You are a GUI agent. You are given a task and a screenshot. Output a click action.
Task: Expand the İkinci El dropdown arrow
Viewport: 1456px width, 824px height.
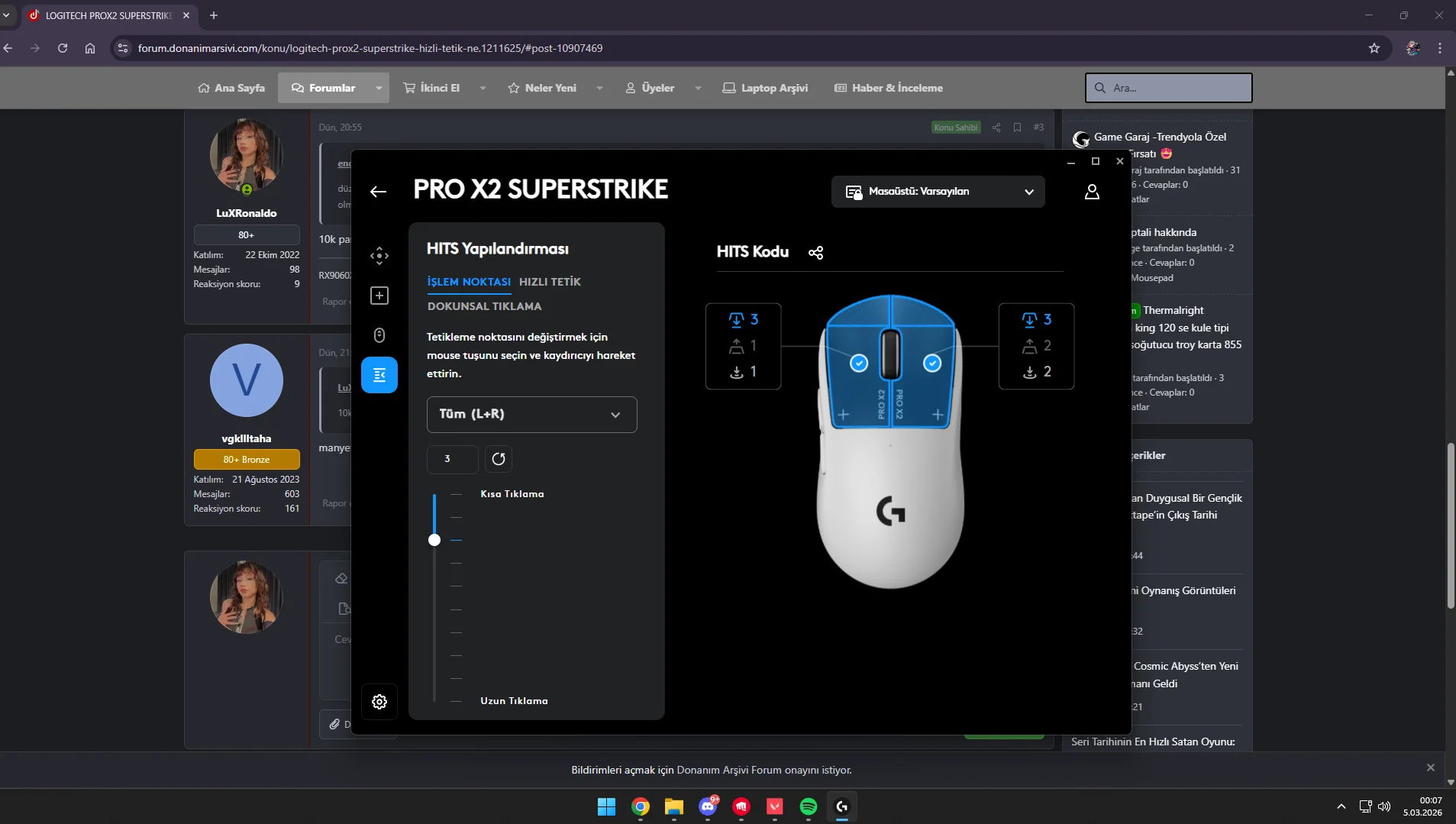tap(483, 88)
